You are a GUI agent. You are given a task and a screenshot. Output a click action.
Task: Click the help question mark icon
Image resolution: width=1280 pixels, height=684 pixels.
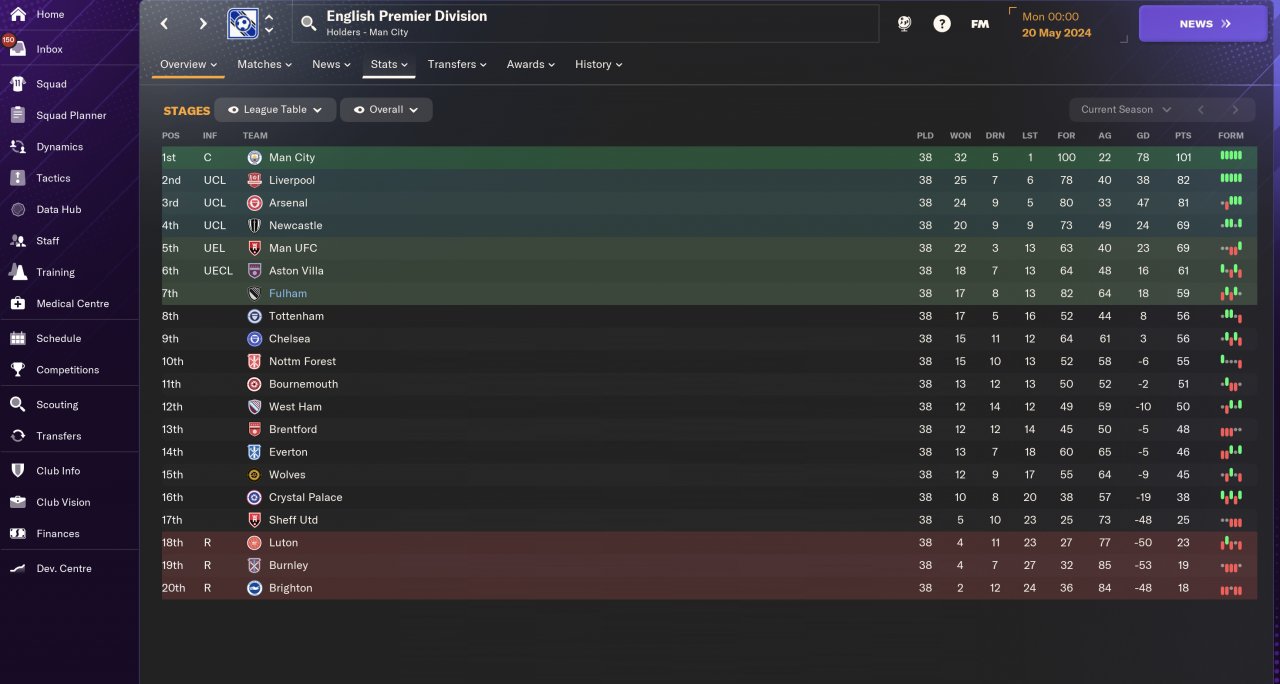(942, 23)
